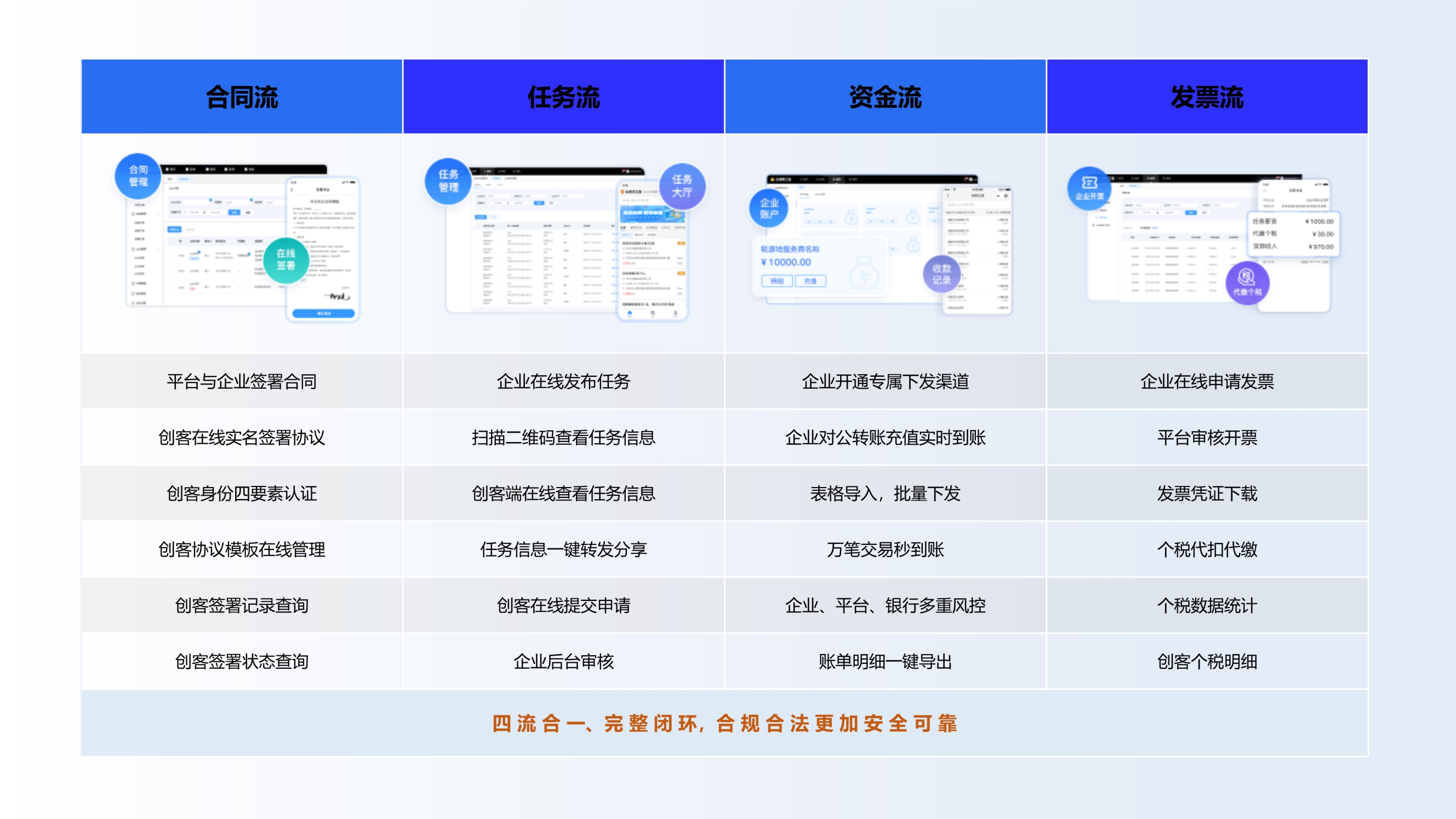Switch to the 发票流 column header tab
1456x819 pixels.
1207,96
